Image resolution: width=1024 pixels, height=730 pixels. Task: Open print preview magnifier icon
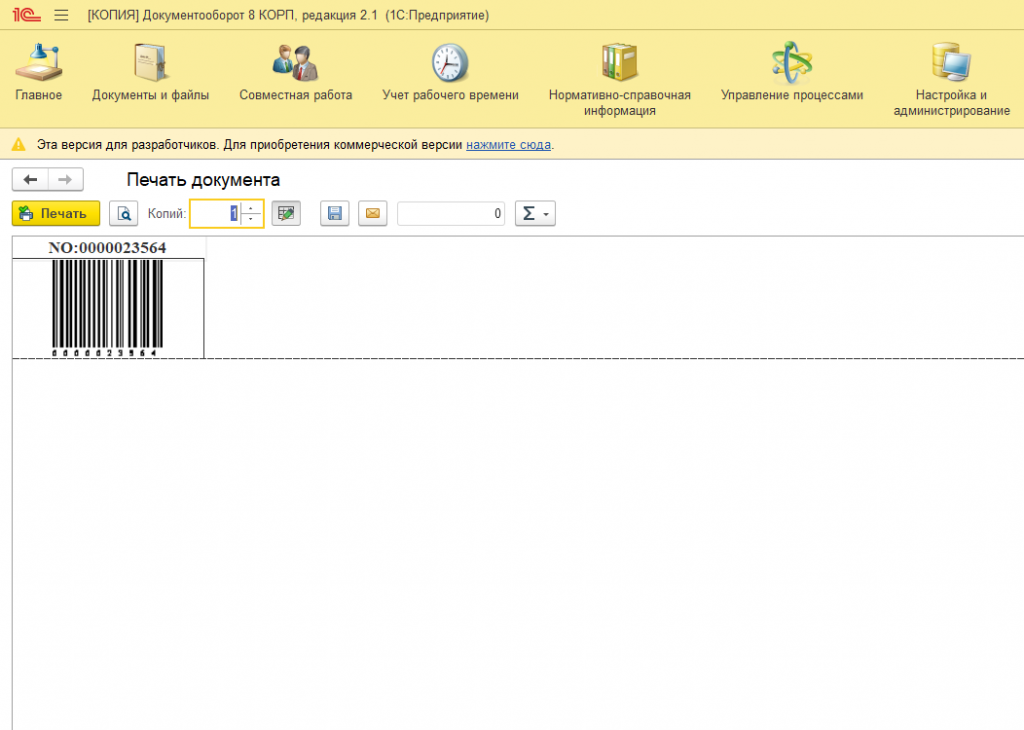(x=123, y=214)
